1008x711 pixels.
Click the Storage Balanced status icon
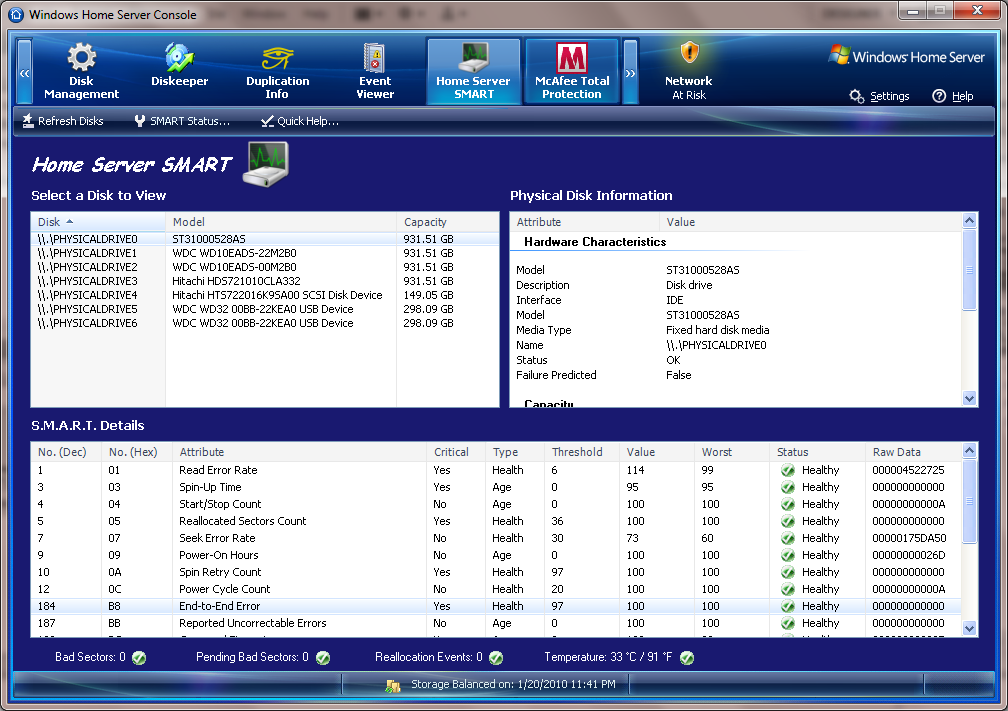[x=393, y=685]
